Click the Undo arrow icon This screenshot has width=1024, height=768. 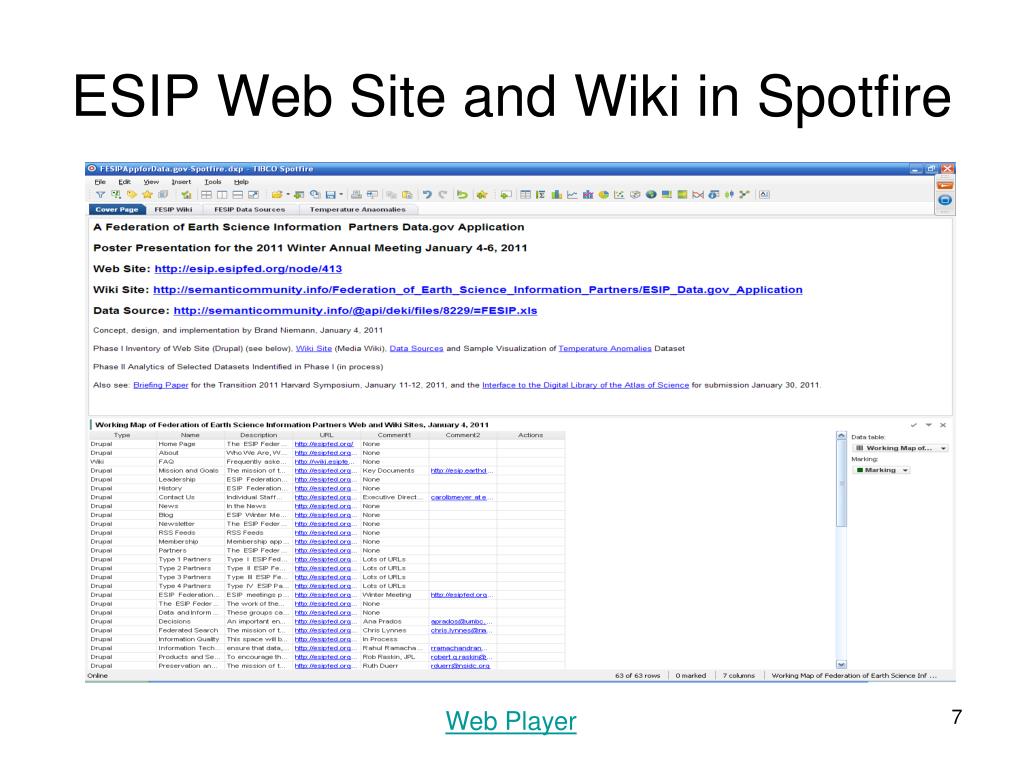point(426,194)
